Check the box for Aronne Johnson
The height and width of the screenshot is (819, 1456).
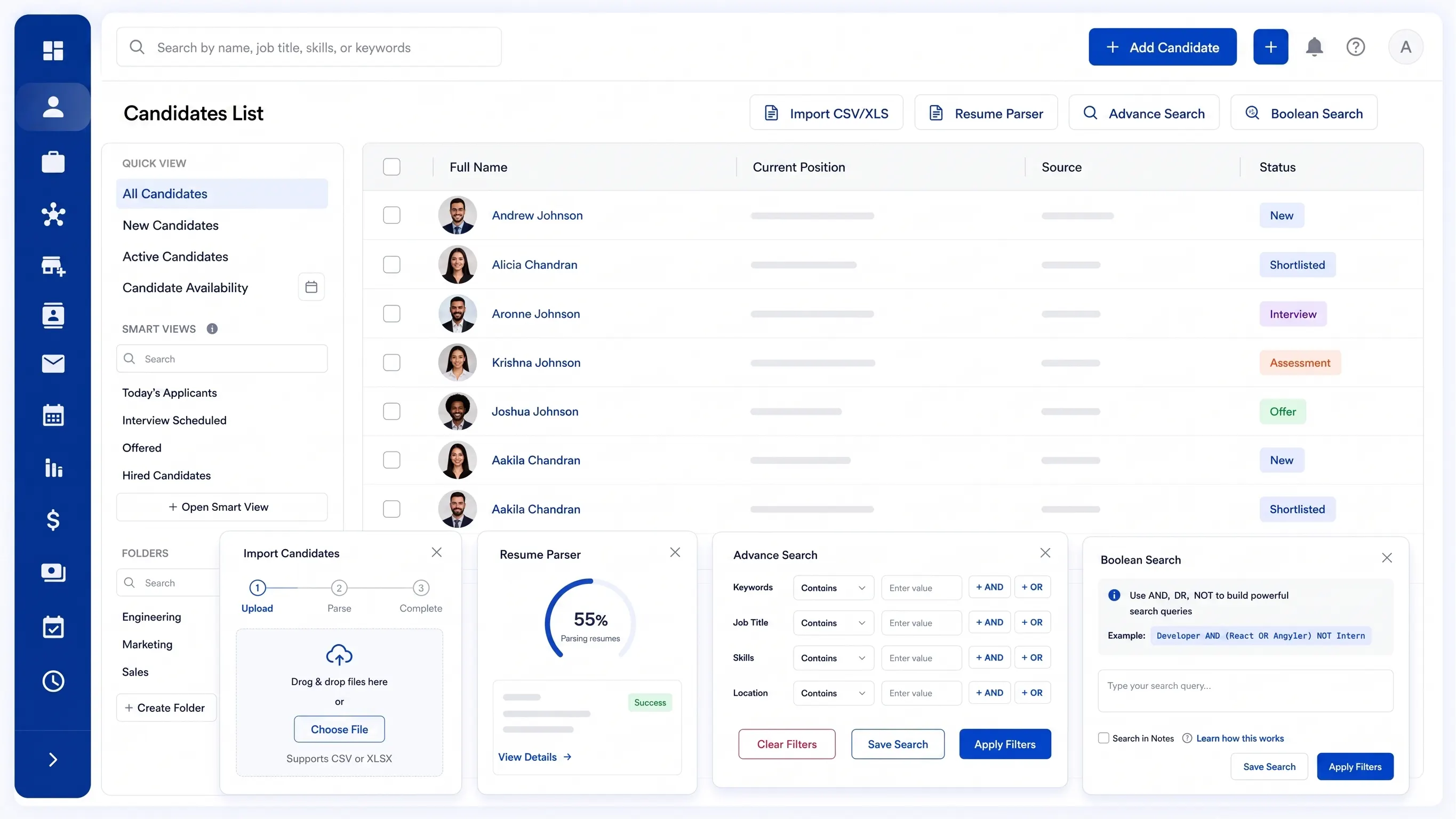click(x=391, y=314)
